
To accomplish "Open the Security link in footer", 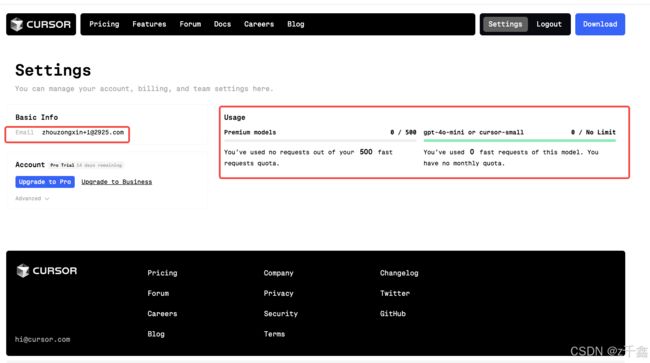I will pyautogui.click(x=281, y=314).
